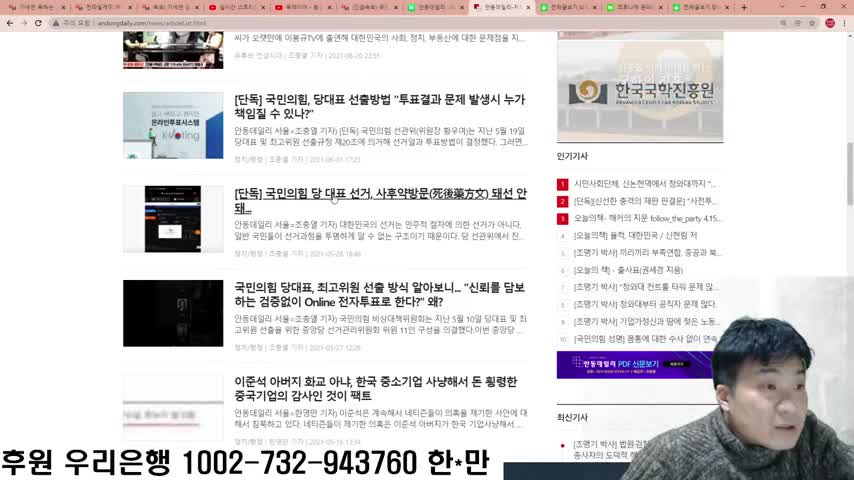Click the 인기기사 section heading

572,156
